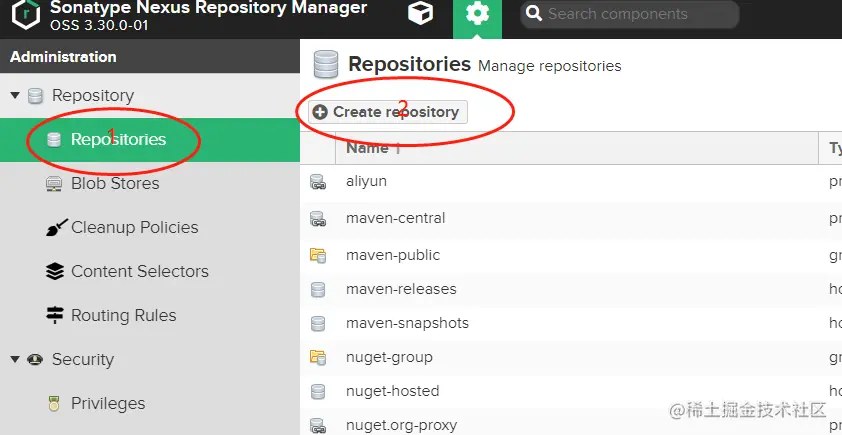Select Security in the Administration tree
The height and width of the screenshot is (435, 842).
click(83, 359)
